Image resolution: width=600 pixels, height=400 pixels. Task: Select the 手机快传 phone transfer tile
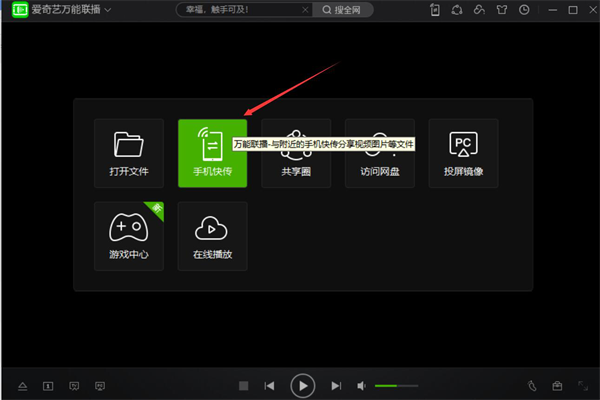[212, 153]
